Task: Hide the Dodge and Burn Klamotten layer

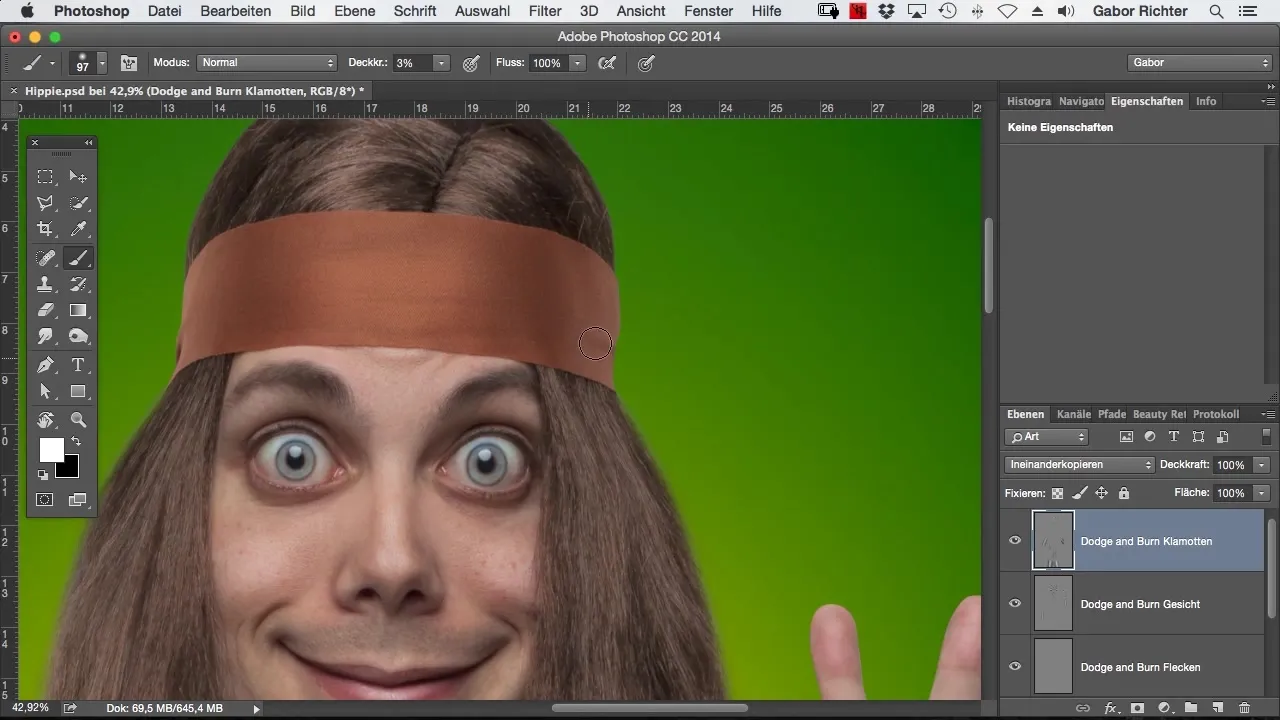Action: 1015,541
